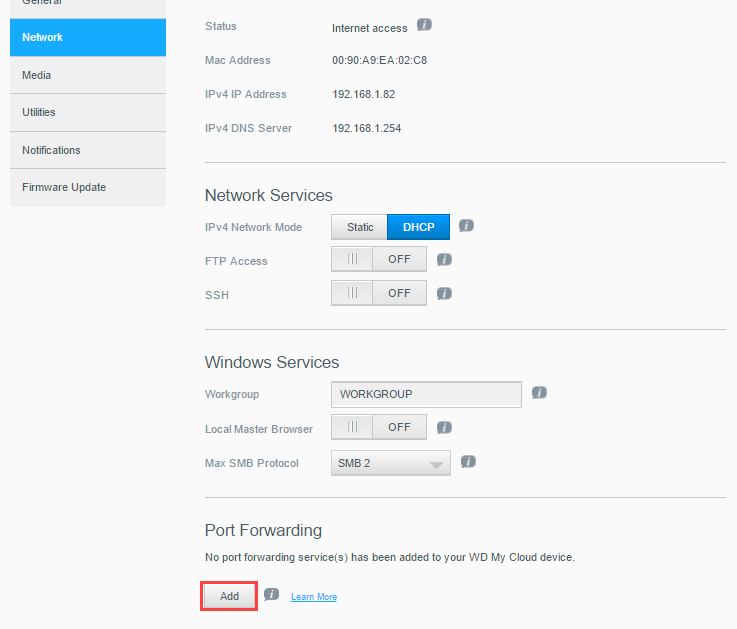Viewport: 737px width, 629px height.
Task: Click info icon next to Workgroup field
Action: pyautogui.click(x=539, y=393)
